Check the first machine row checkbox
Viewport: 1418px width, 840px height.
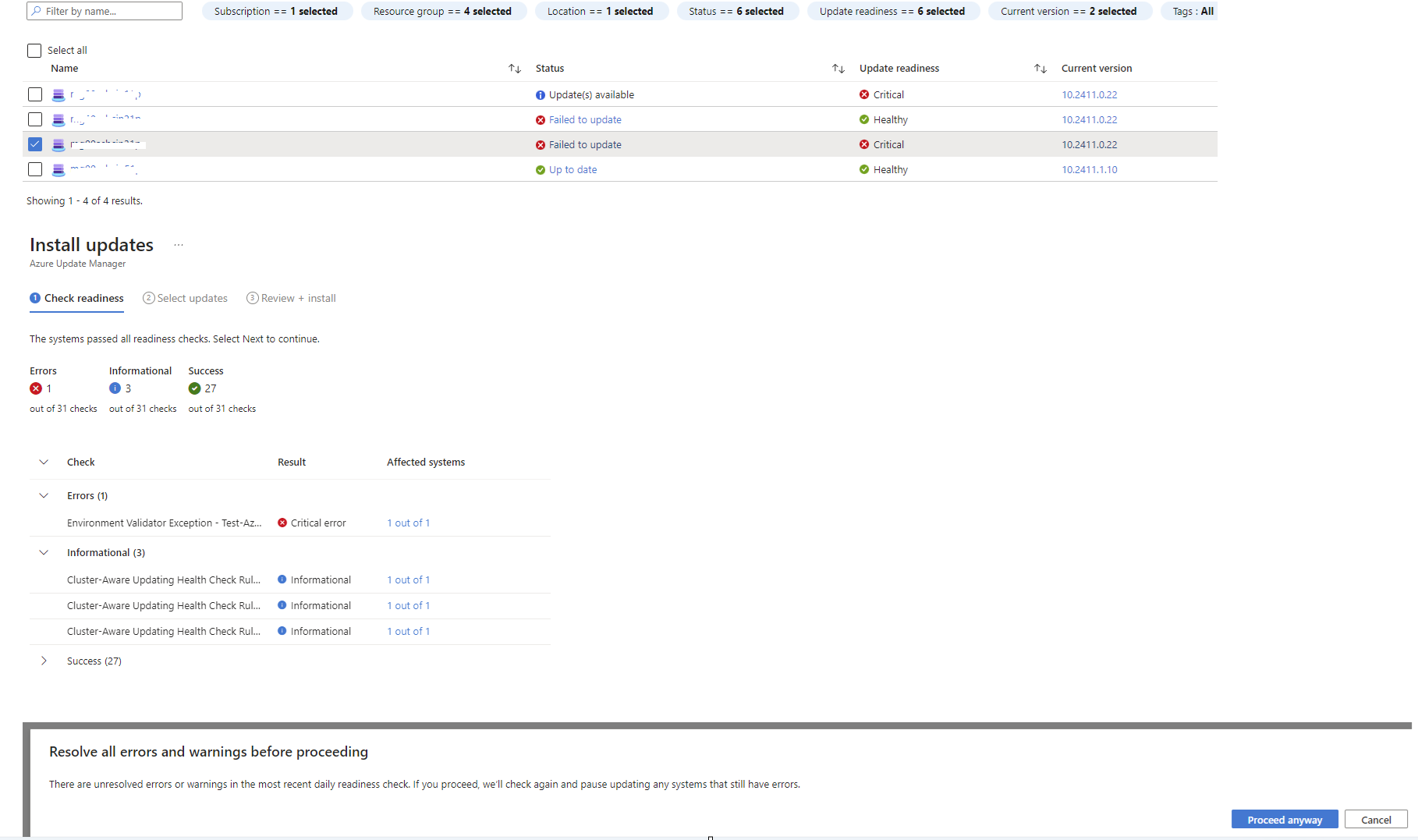(x=34, y=94)
